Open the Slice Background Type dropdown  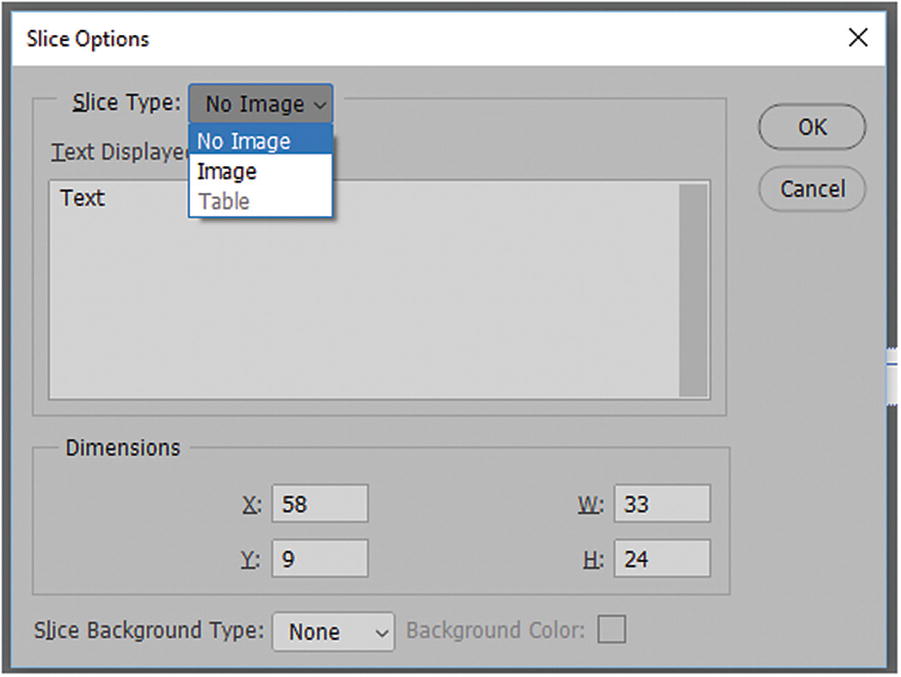[332, 631]
